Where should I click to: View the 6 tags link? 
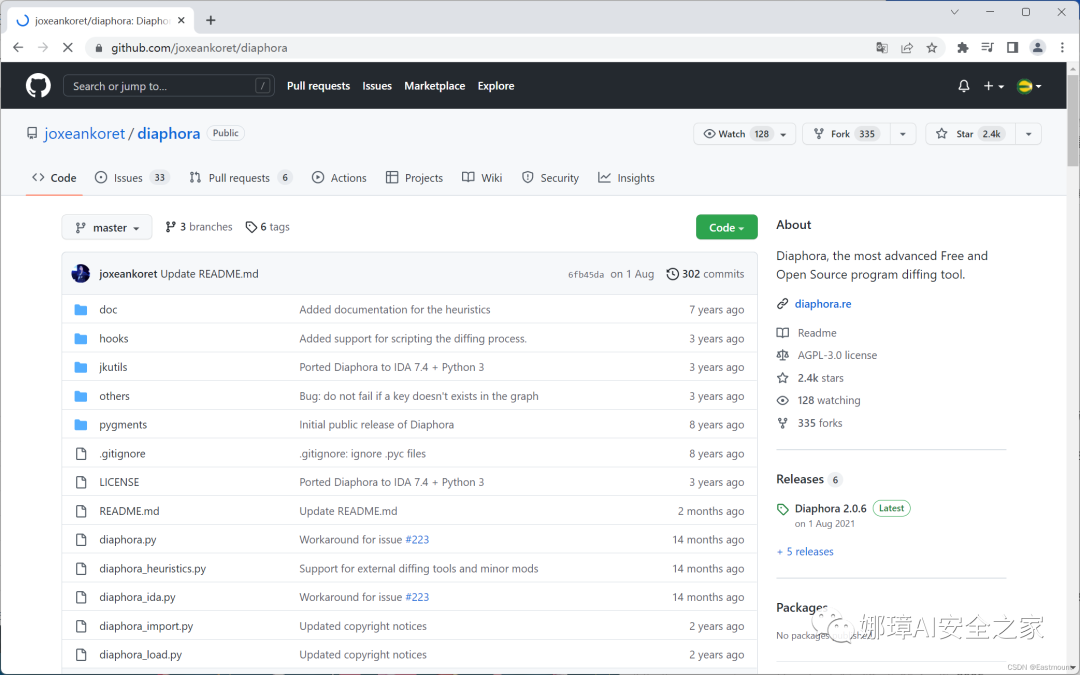(268, 227)
